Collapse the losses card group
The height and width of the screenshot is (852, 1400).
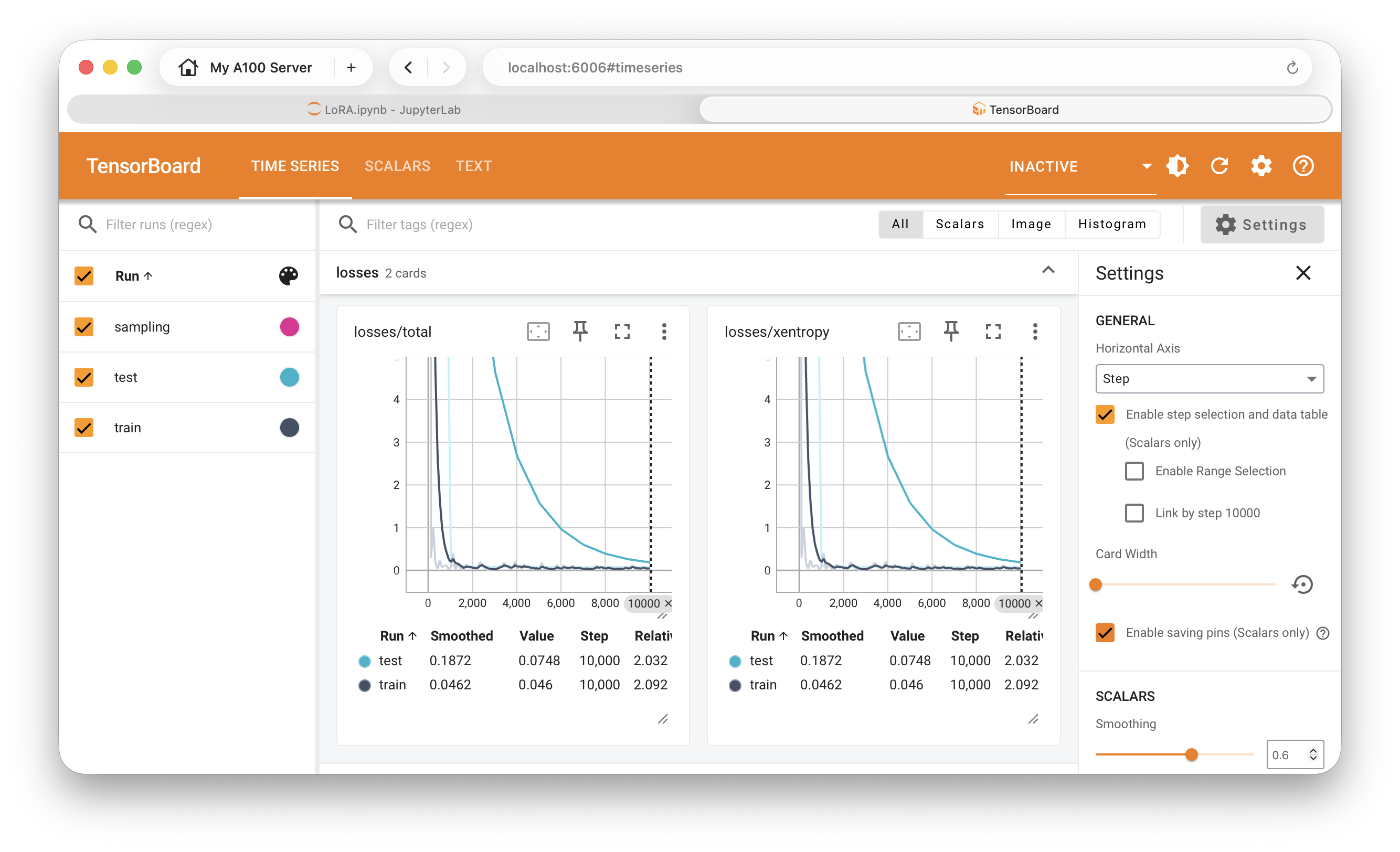coord(1048,270)
